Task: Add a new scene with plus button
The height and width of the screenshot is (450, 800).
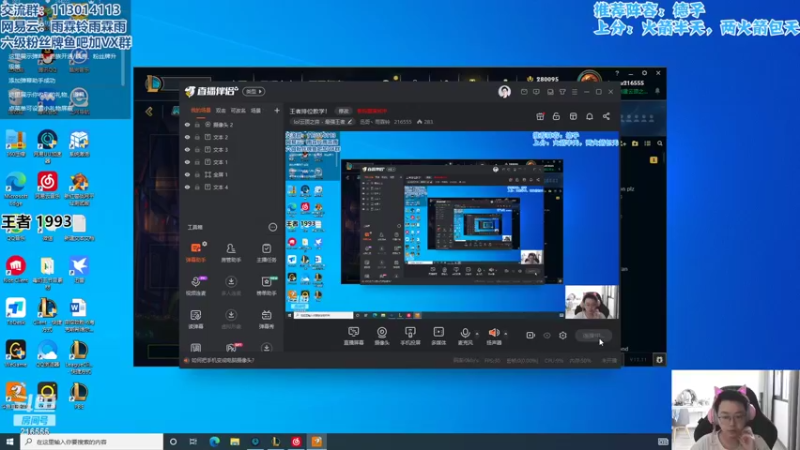Action: pos(277,110)
